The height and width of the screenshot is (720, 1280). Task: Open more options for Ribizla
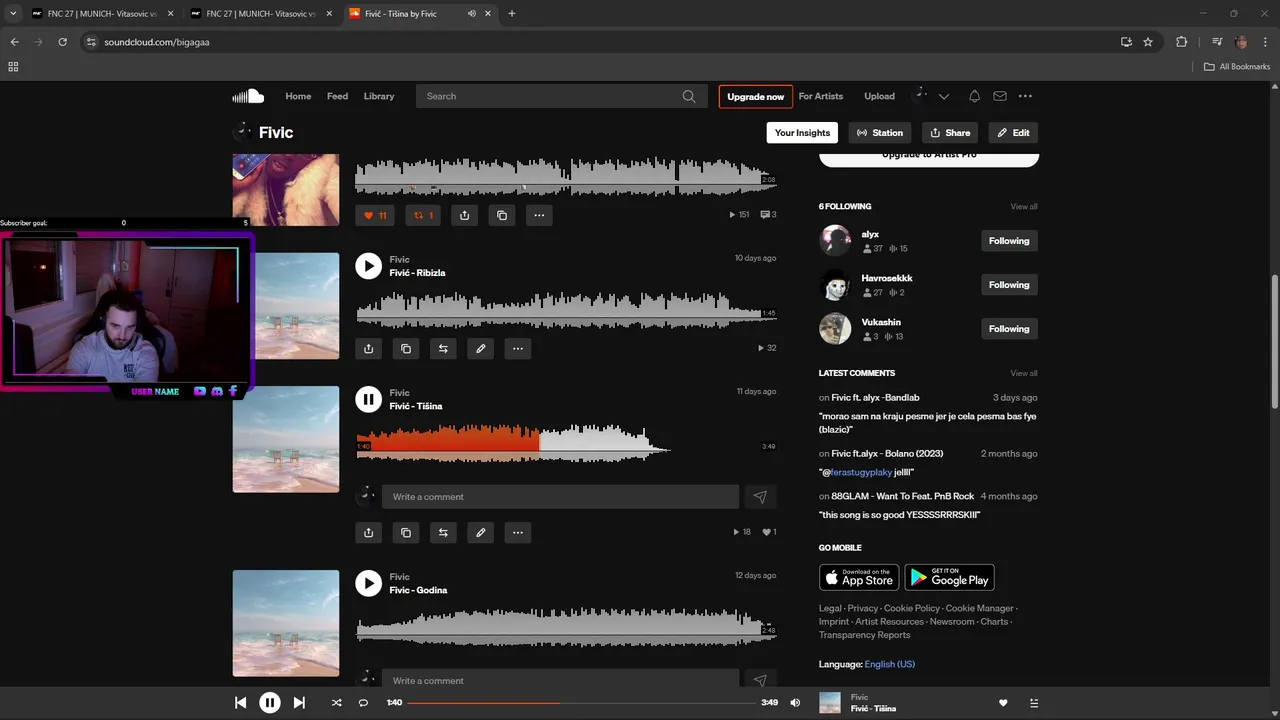pos(517,349)
